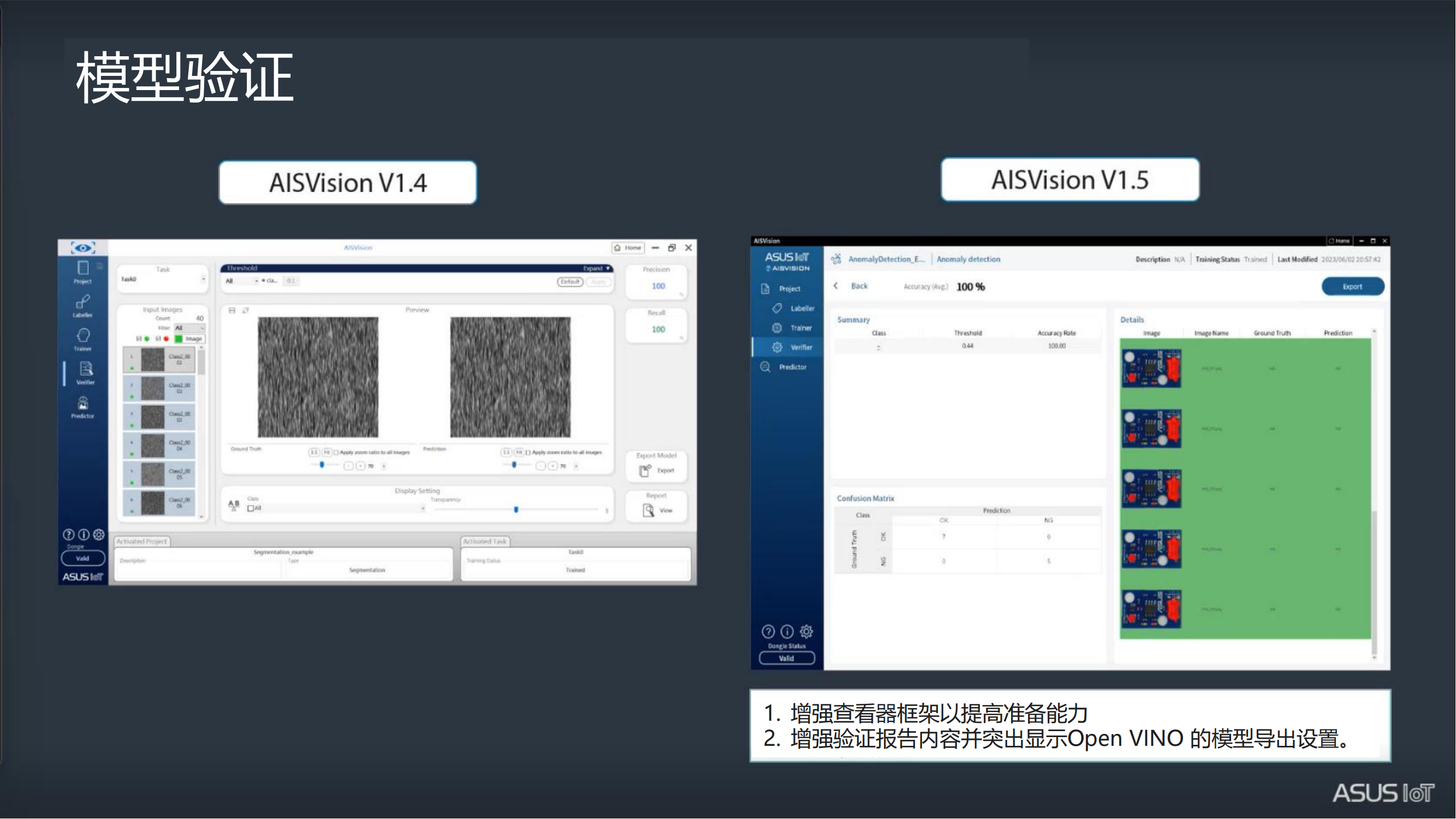Click the blue Export button in V1.5
1456x819 pixels.
click(x=1353, y=287)
